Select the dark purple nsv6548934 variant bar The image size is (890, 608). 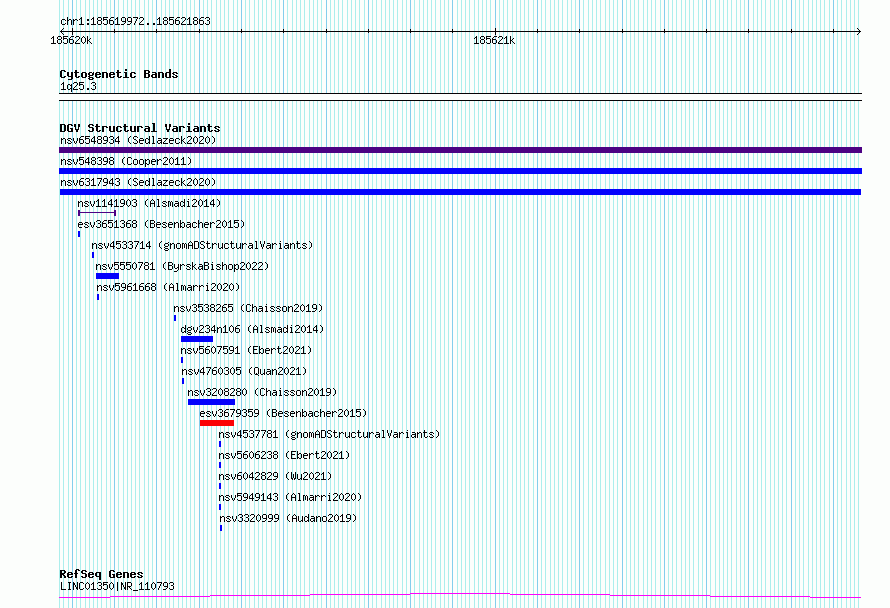click(x=460, y=150)
